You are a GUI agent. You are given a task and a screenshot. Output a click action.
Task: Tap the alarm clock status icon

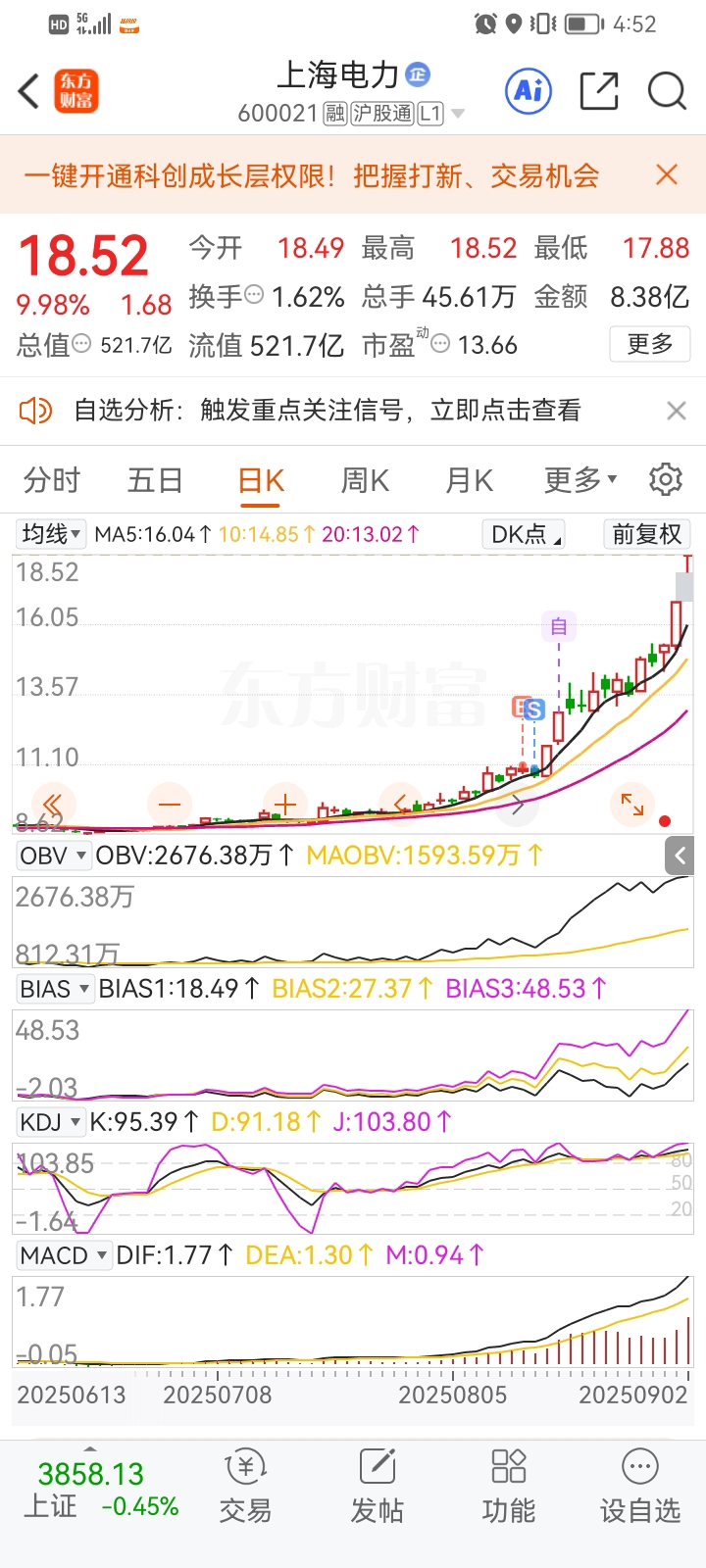485,24
